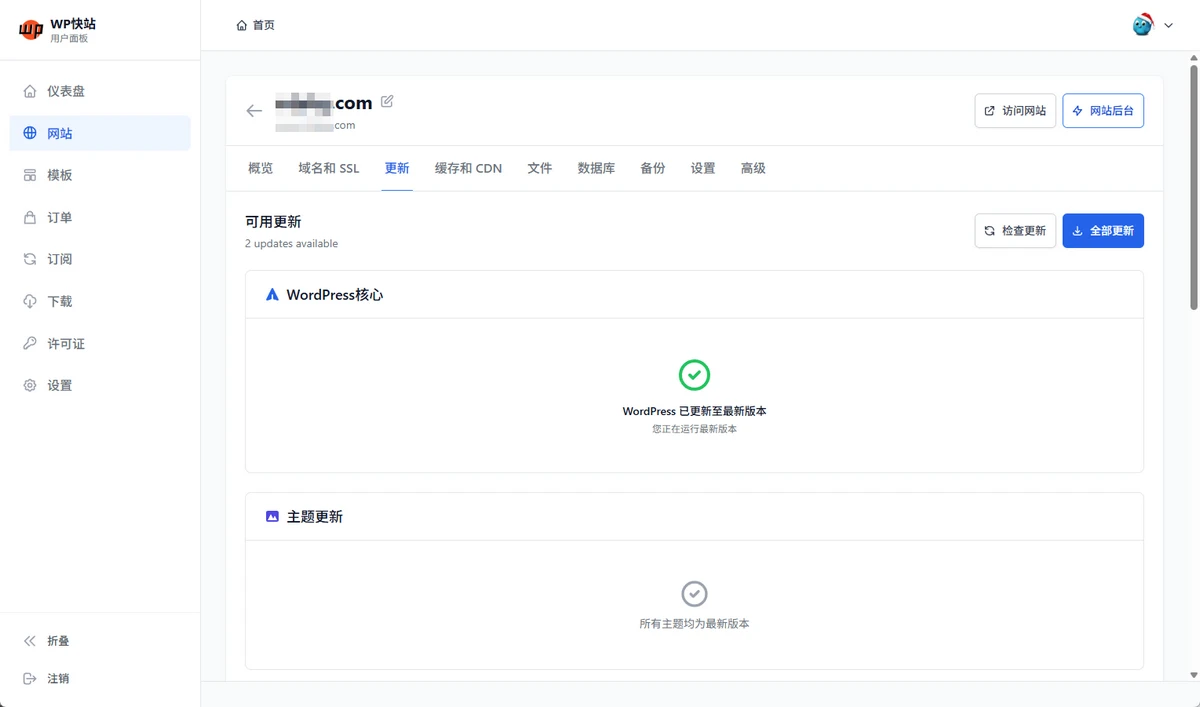Open the 备份 backup tab
Viewport: 1200px width, 707px height.
click(x=652, y=168)
